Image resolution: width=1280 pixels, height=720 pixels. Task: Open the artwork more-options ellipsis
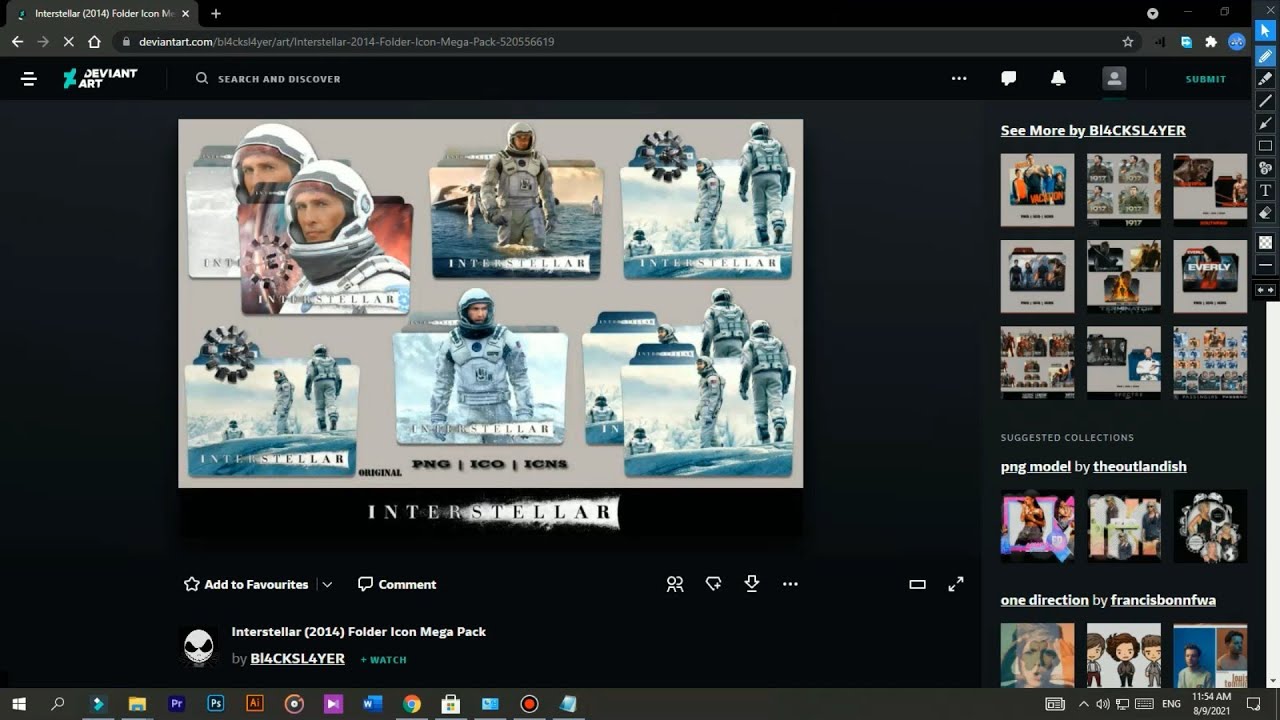(790, 584)
